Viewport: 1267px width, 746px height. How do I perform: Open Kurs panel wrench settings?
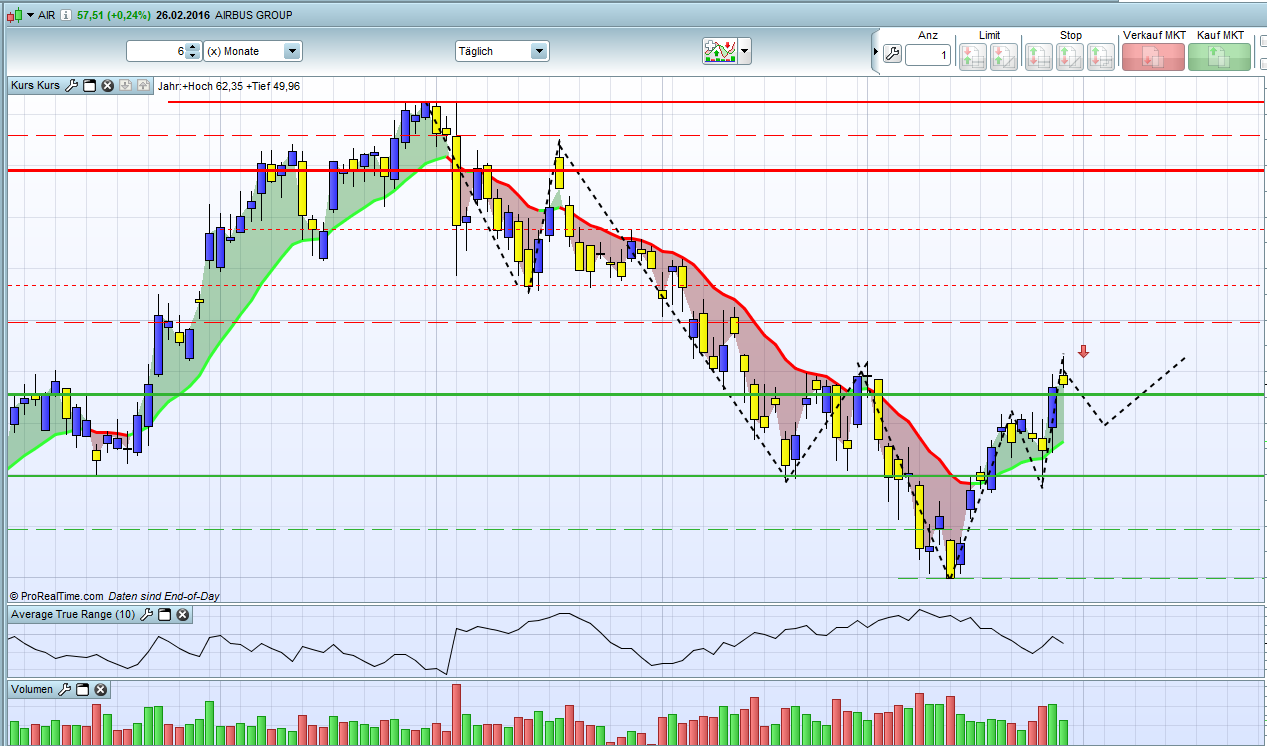click(x=72, y=86)
